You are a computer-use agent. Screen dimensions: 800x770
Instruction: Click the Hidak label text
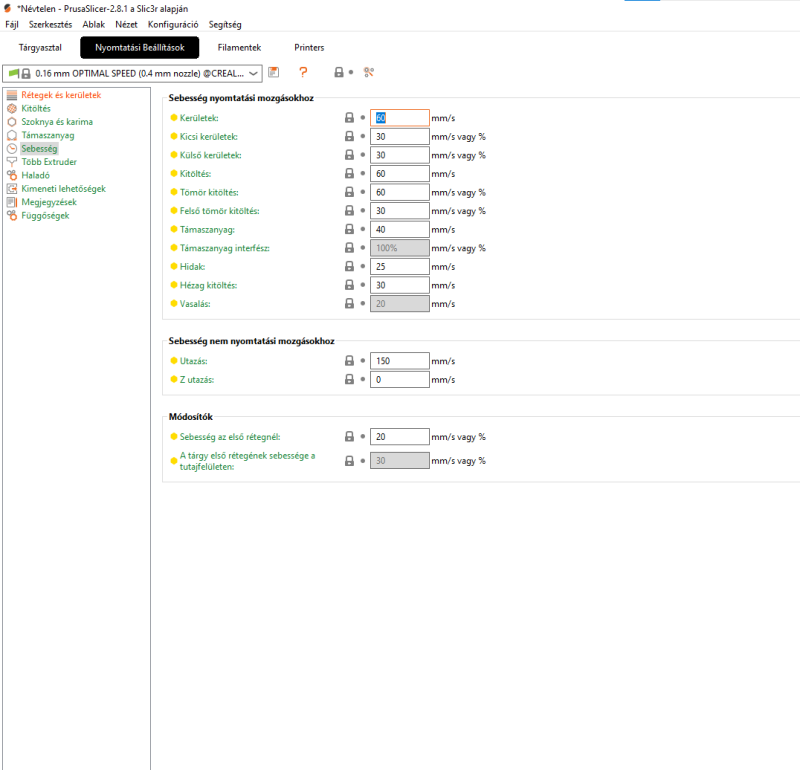192,266
